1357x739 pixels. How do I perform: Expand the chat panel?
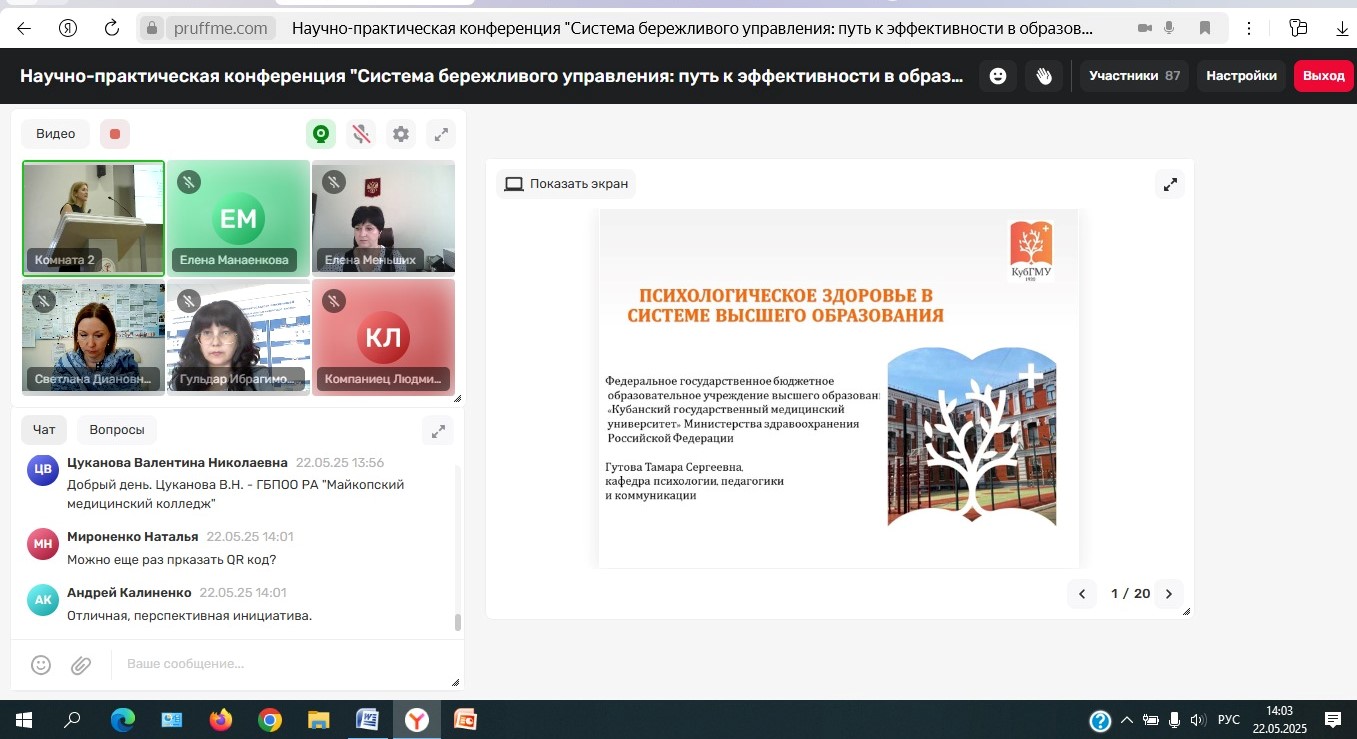click(x=438, y=431)
